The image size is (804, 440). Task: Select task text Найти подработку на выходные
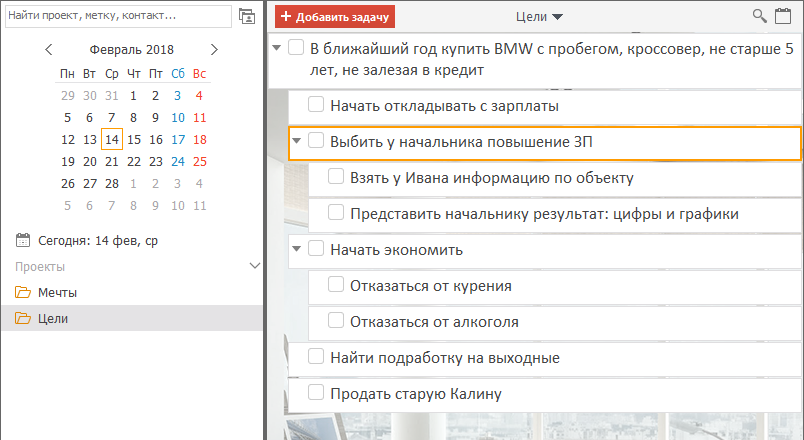tap(445, 357)
